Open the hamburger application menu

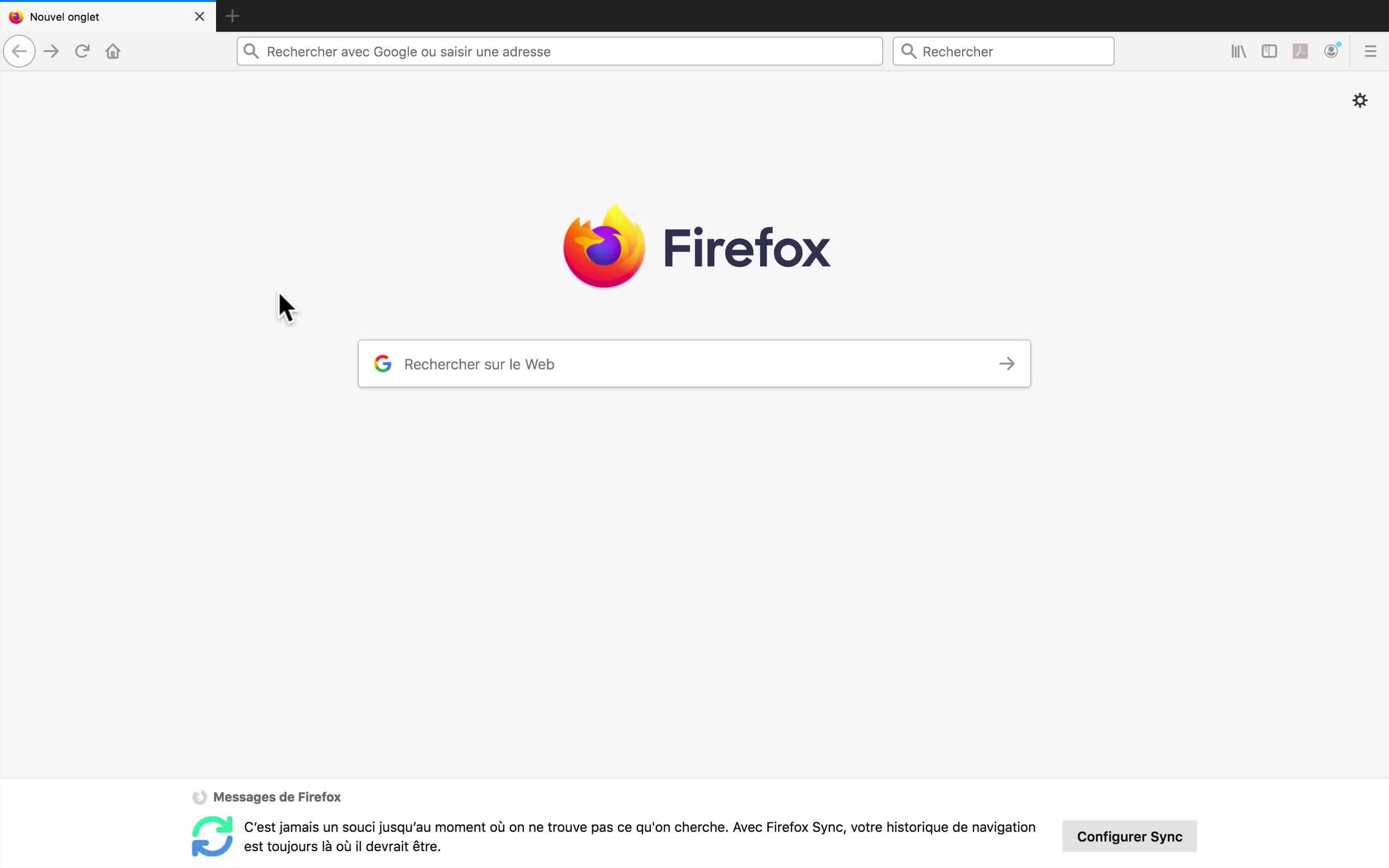click(x=1370, y=51)
